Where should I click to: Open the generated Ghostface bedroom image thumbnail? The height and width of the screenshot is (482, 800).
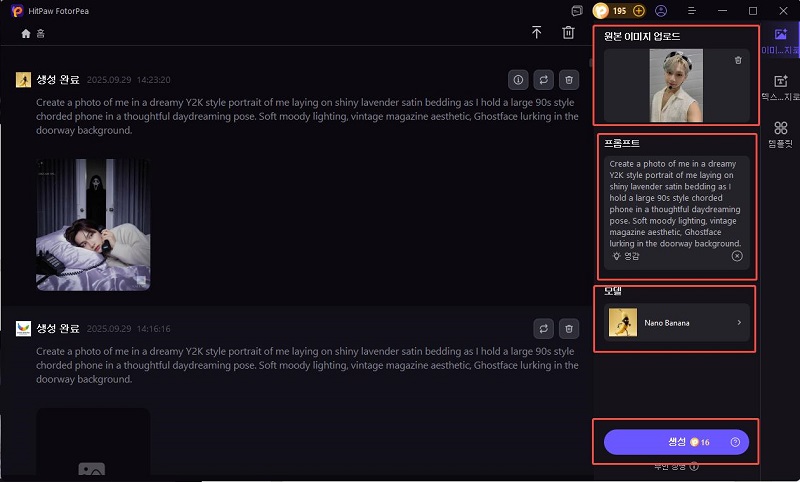tap(93, 224)
